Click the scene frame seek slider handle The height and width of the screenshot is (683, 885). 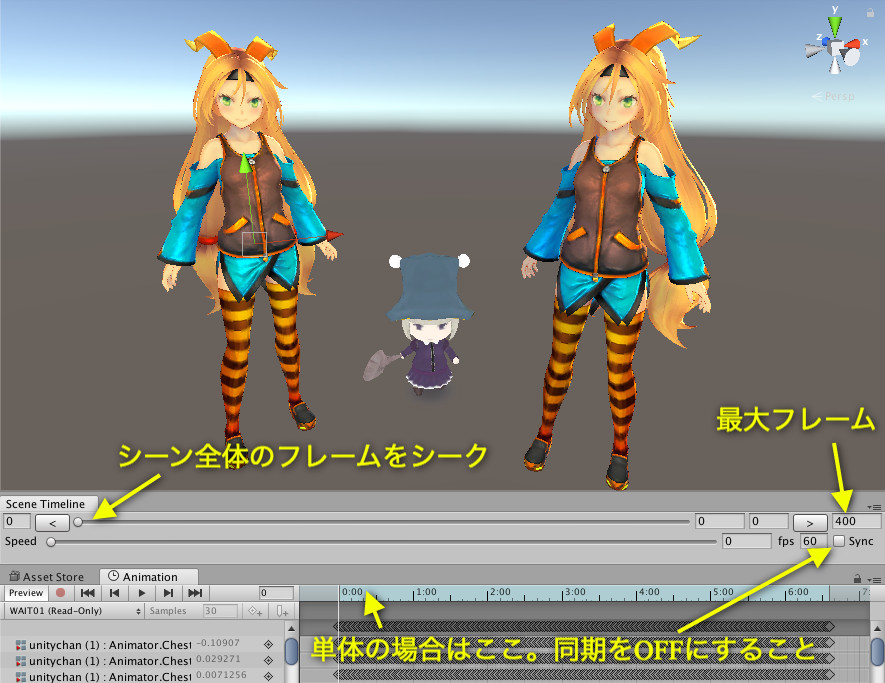coord(78,522)
